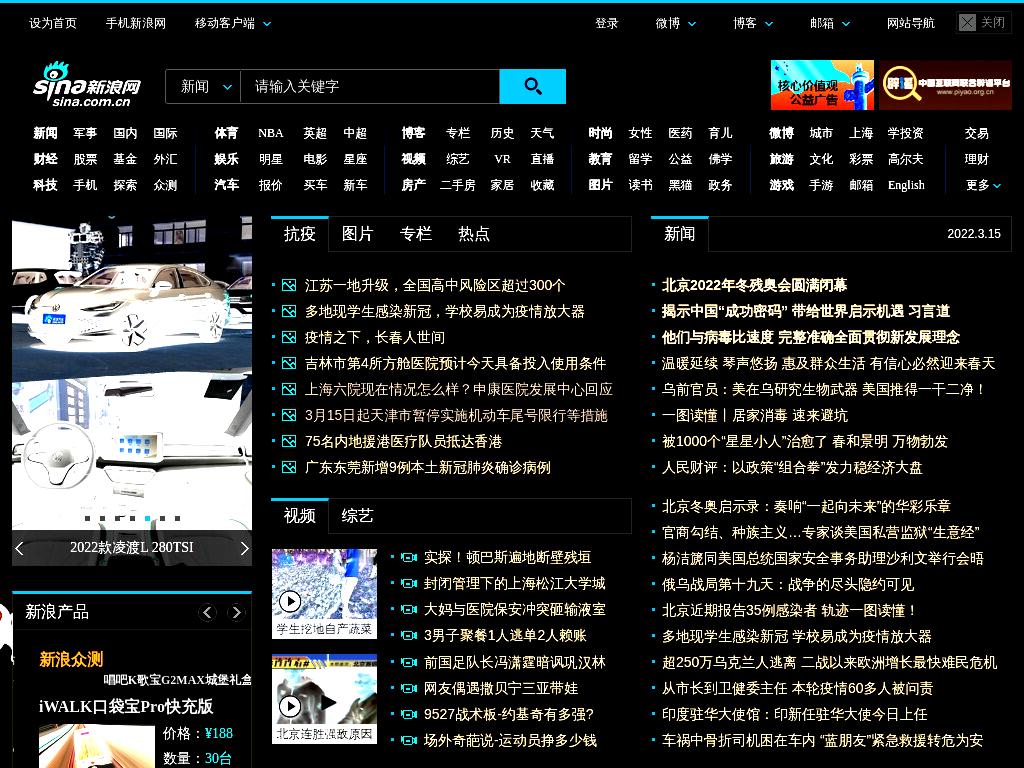
Task: Click the 核心价值观公益广告 banner
Action: pos(822,85)
